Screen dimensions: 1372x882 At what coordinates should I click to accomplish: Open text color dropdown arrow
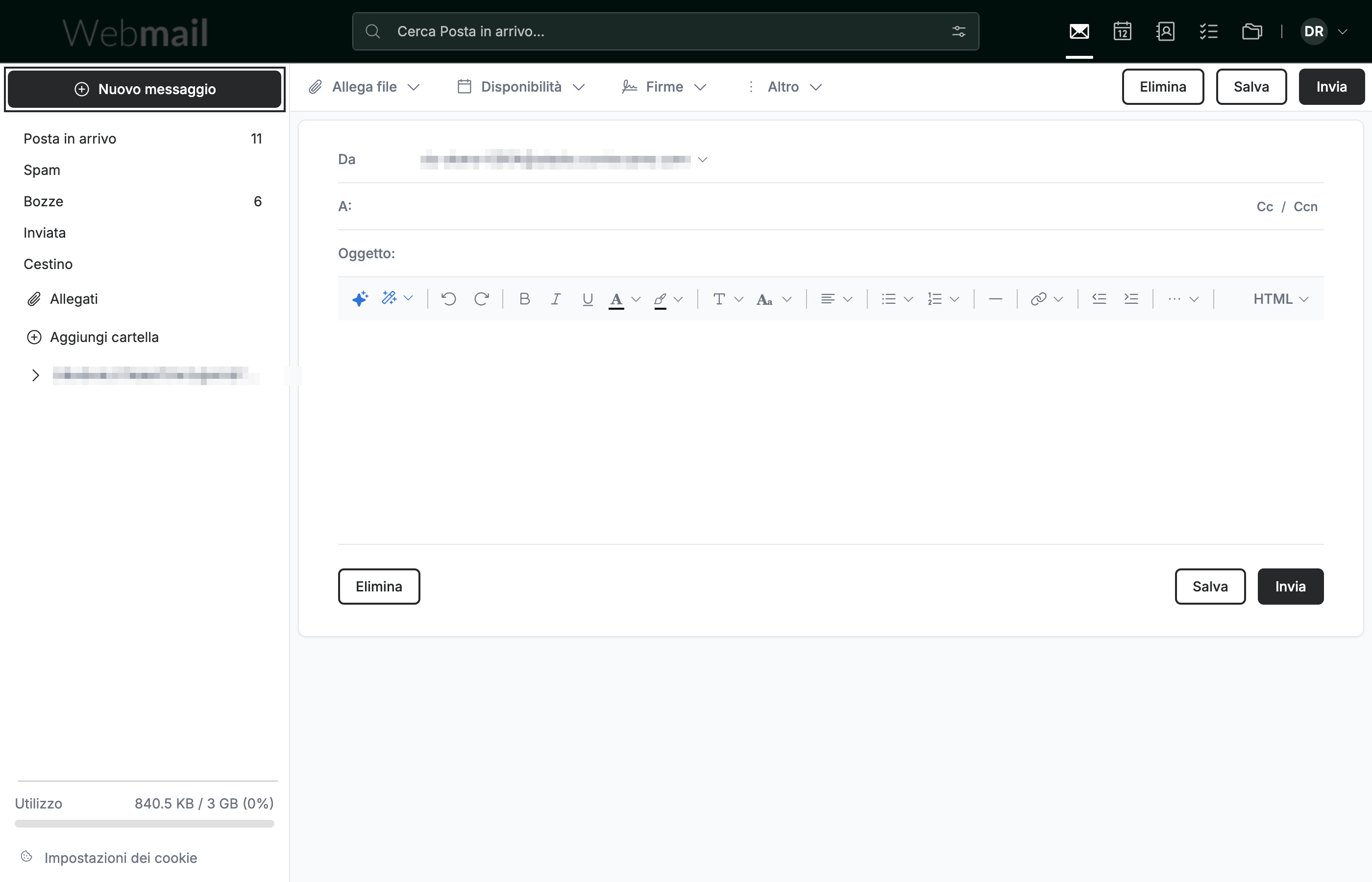636,299
